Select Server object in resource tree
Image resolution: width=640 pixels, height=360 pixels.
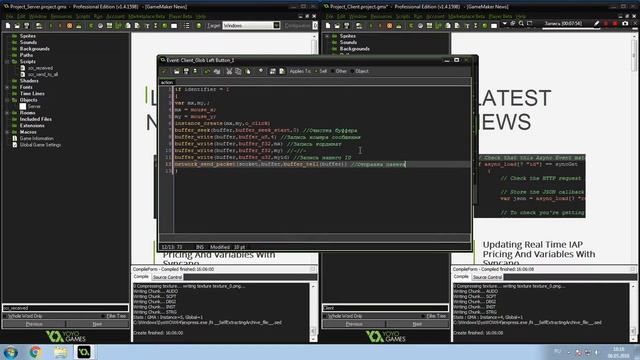(x=34, y=107)
